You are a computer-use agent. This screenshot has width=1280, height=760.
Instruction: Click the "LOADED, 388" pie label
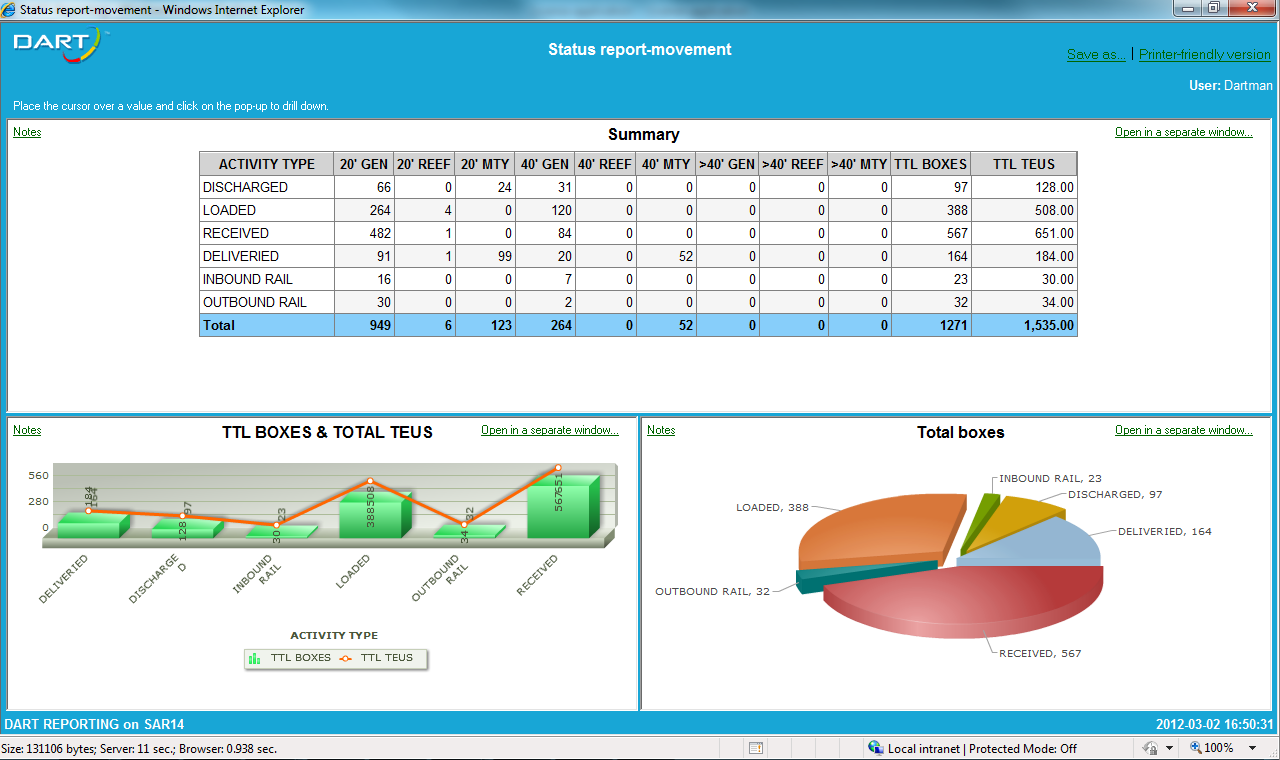772,507
